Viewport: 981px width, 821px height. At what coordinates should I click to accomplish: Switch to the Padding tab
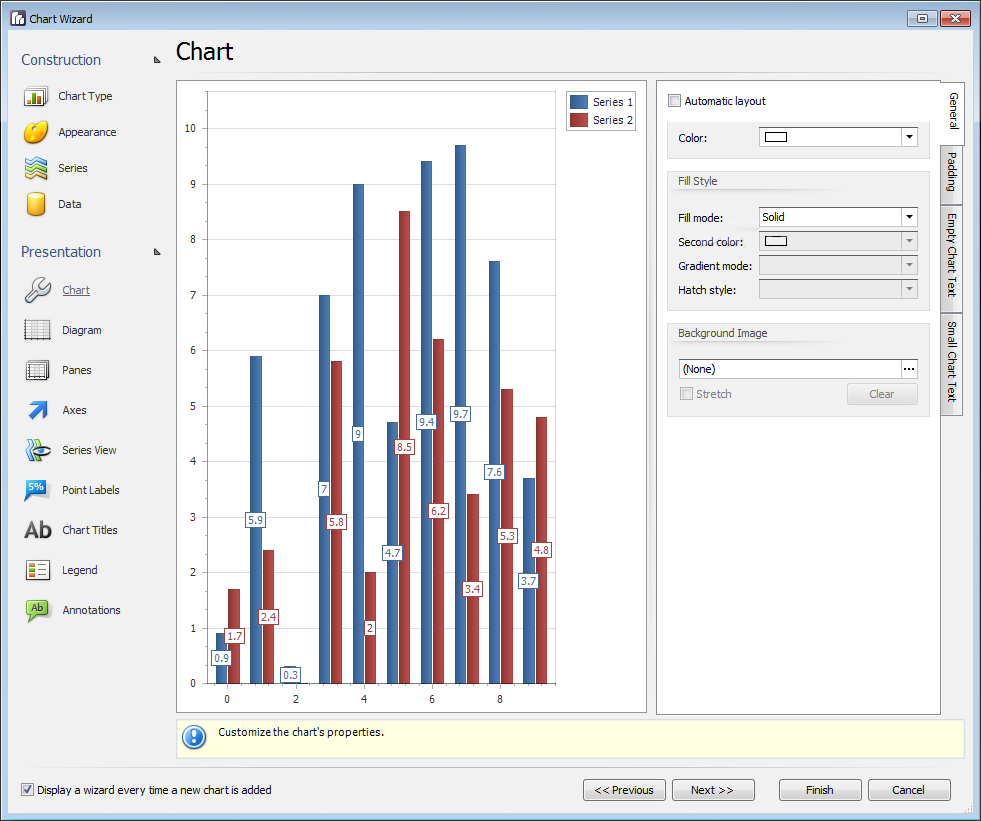(952, 172)
